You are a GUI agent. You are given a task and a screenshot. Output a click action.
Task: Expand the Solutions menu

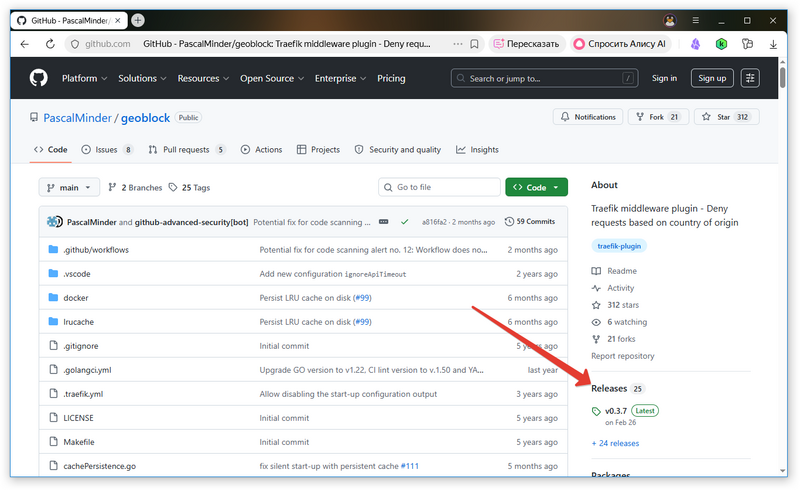coord(142,78)
